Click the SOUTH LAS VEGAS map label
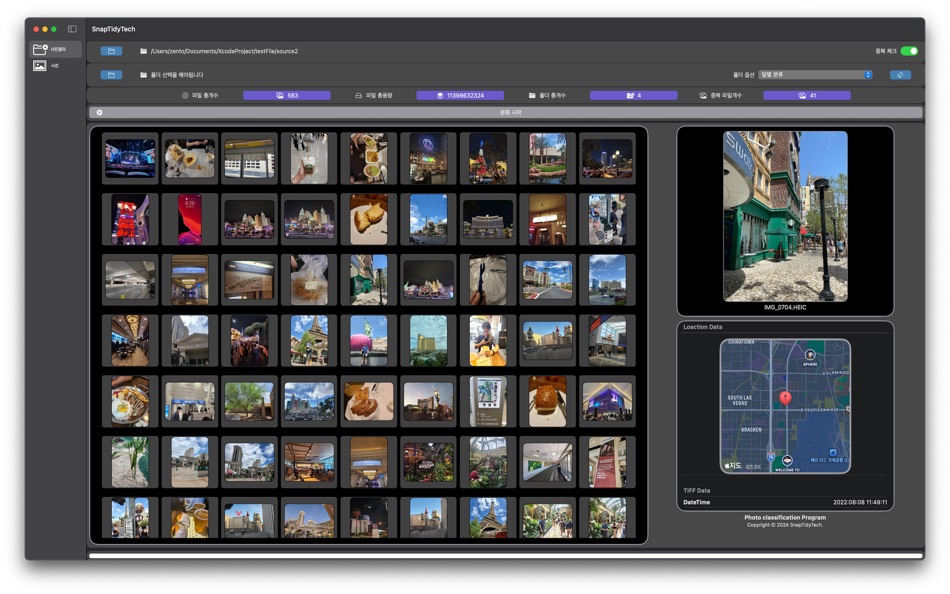The width and height of the screenshot is (950, 594). tap(740, 401)
